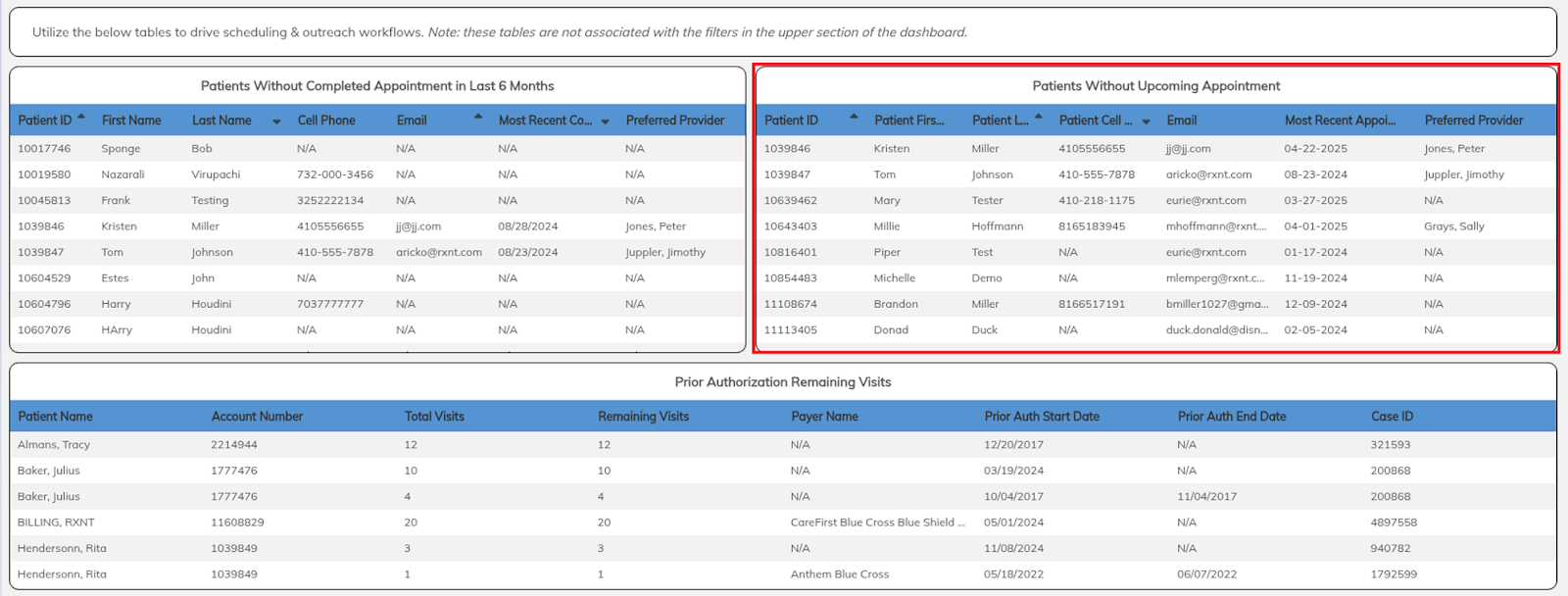Click ascending sort arrow beside left table Email

[x=478, y=117]
